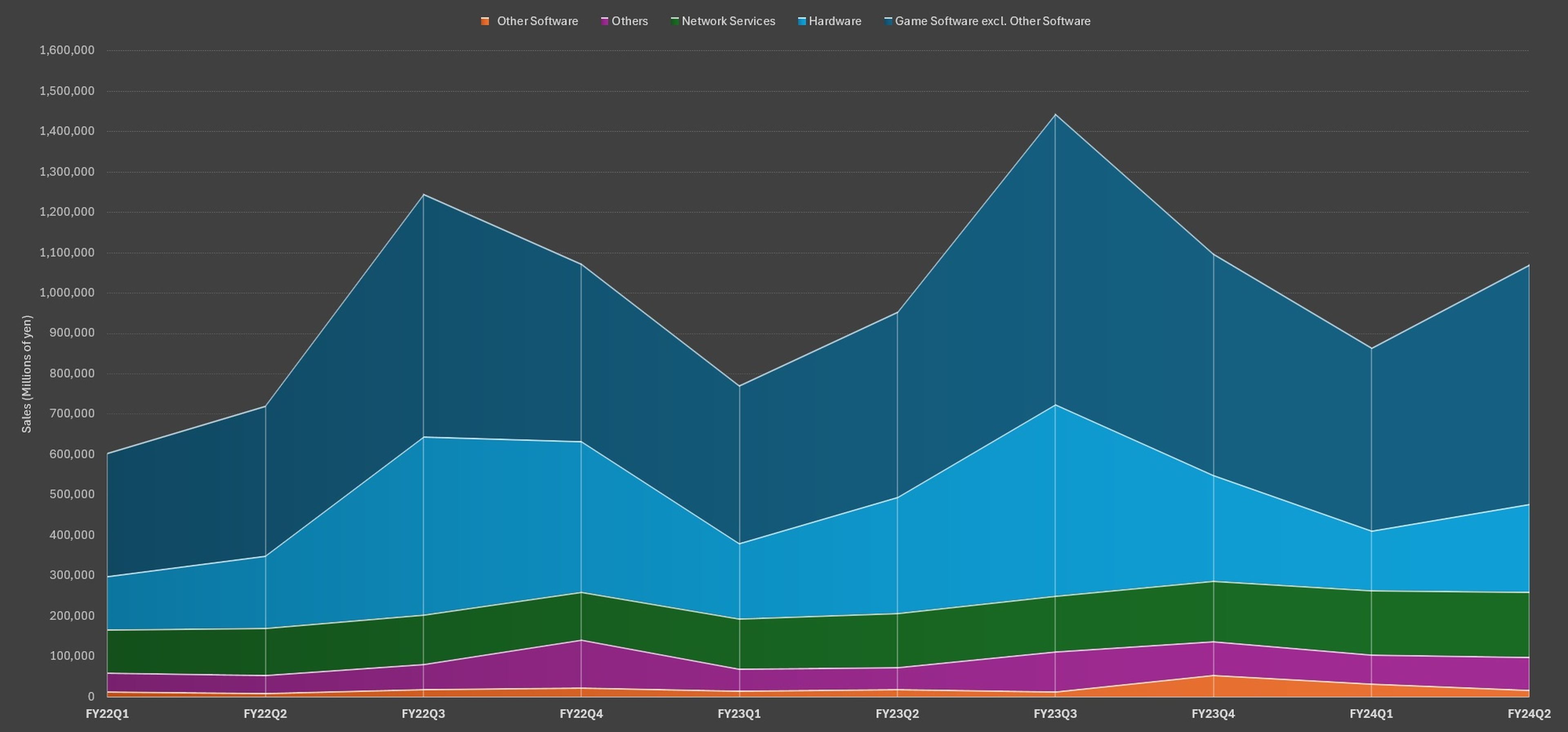Click the orange Other Software legend swatch

point(485,21)
